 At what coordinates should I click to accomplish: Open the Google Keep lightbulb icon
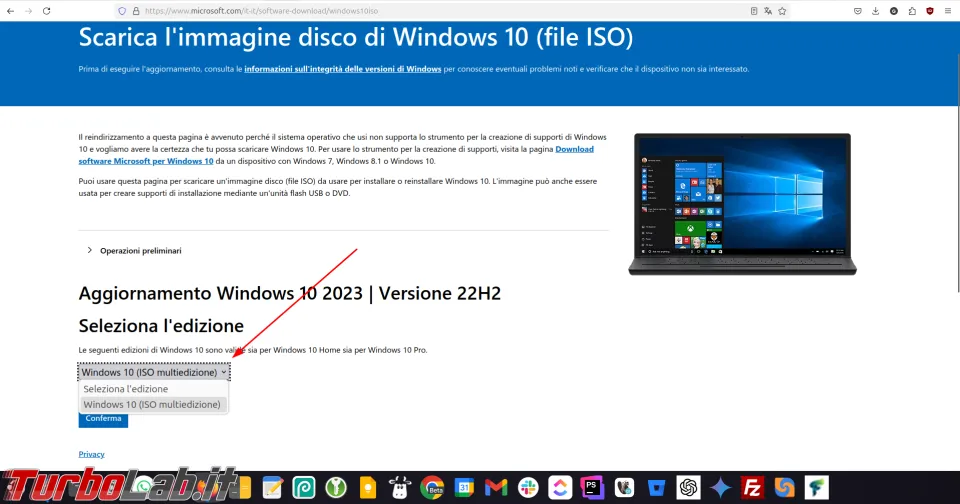368,487
